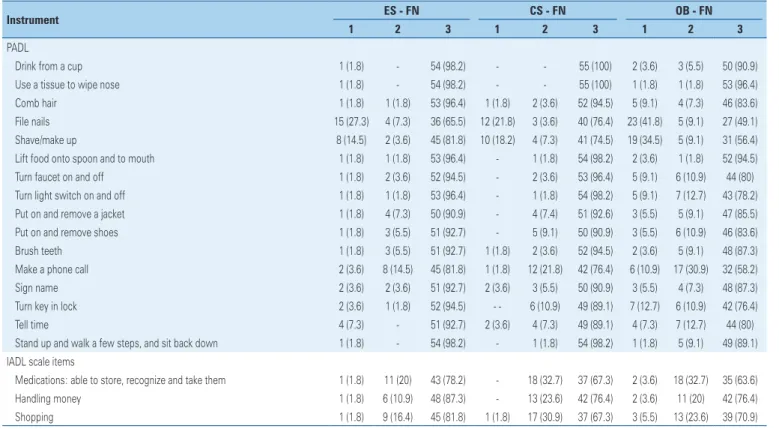Click '35 (63.6)' in the Medications row

[740, 380]
